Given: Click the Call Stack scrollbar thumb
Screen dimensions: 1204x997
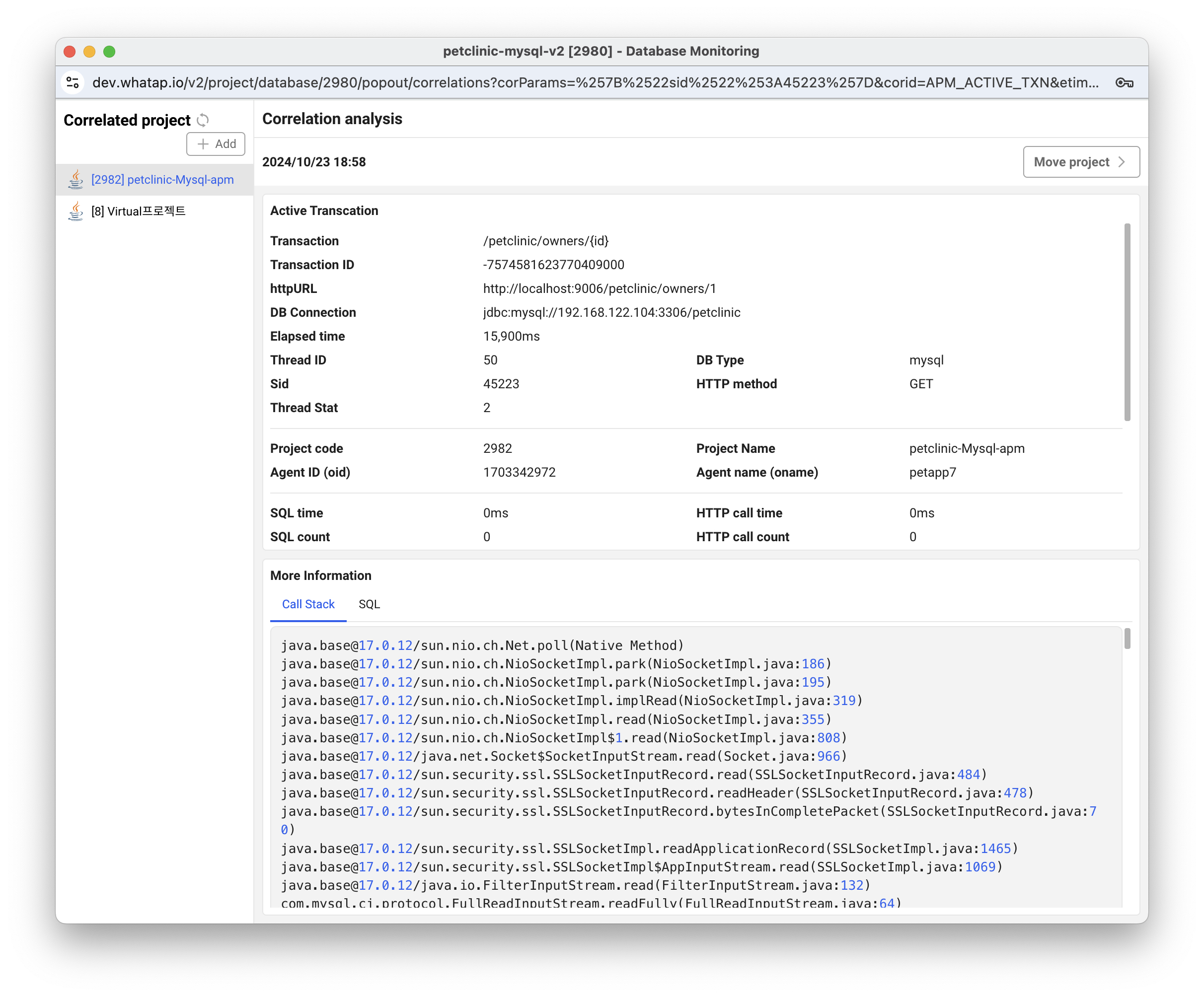Looking at the screenshot, I should point(1127,639).
